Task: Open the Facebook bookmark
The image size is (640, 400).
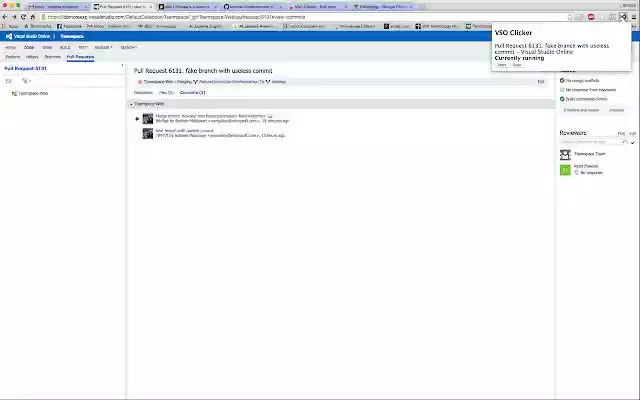Action: coord(69,26)
